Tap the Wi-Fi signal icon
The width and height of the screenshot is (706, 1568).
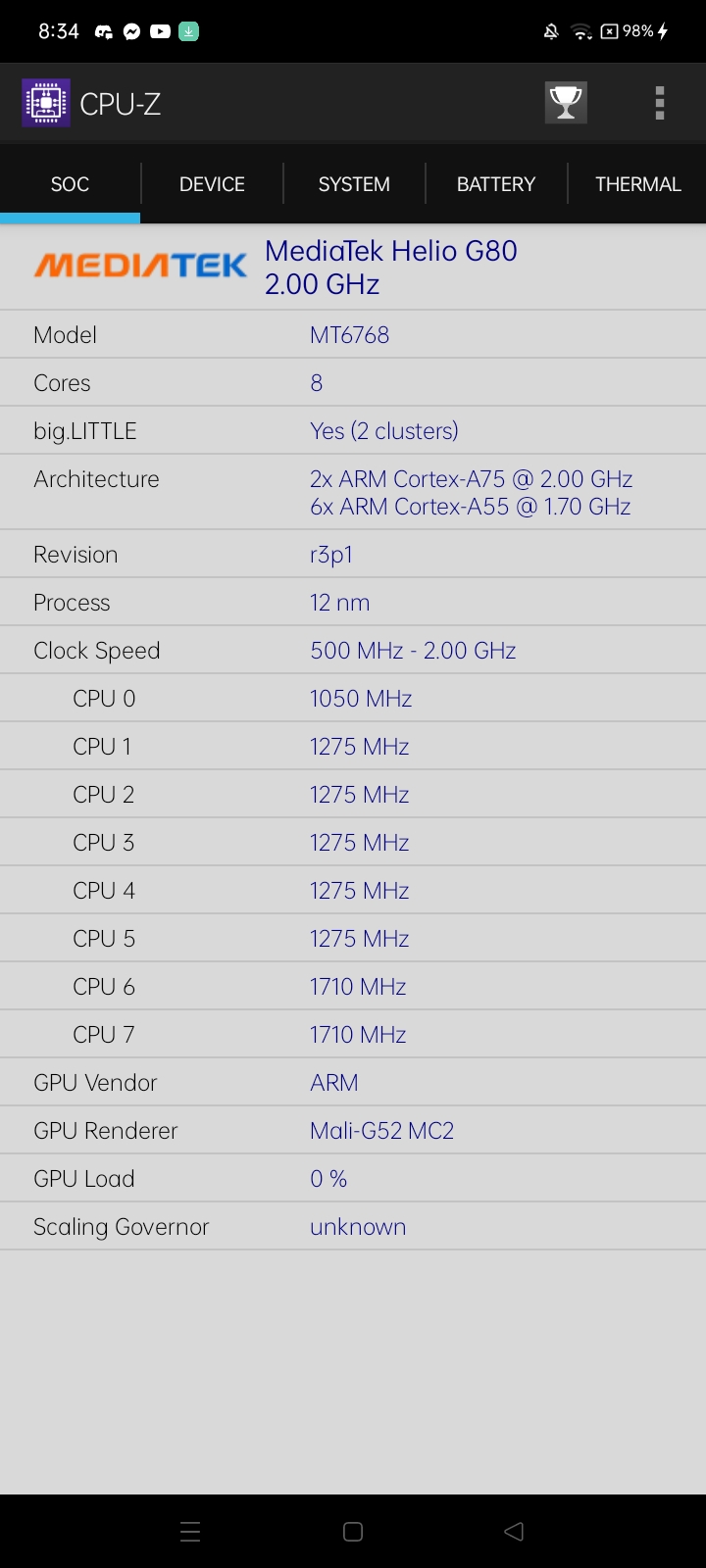coord(580,30)
